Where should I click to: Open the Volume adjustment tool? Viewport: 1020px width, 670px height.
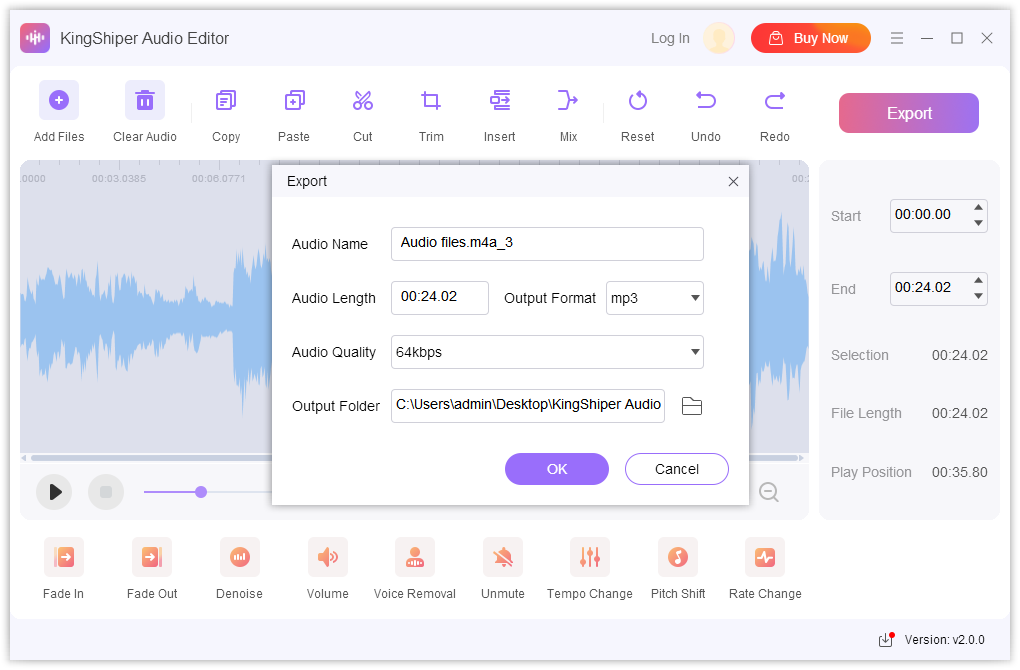tap(327, 557)
